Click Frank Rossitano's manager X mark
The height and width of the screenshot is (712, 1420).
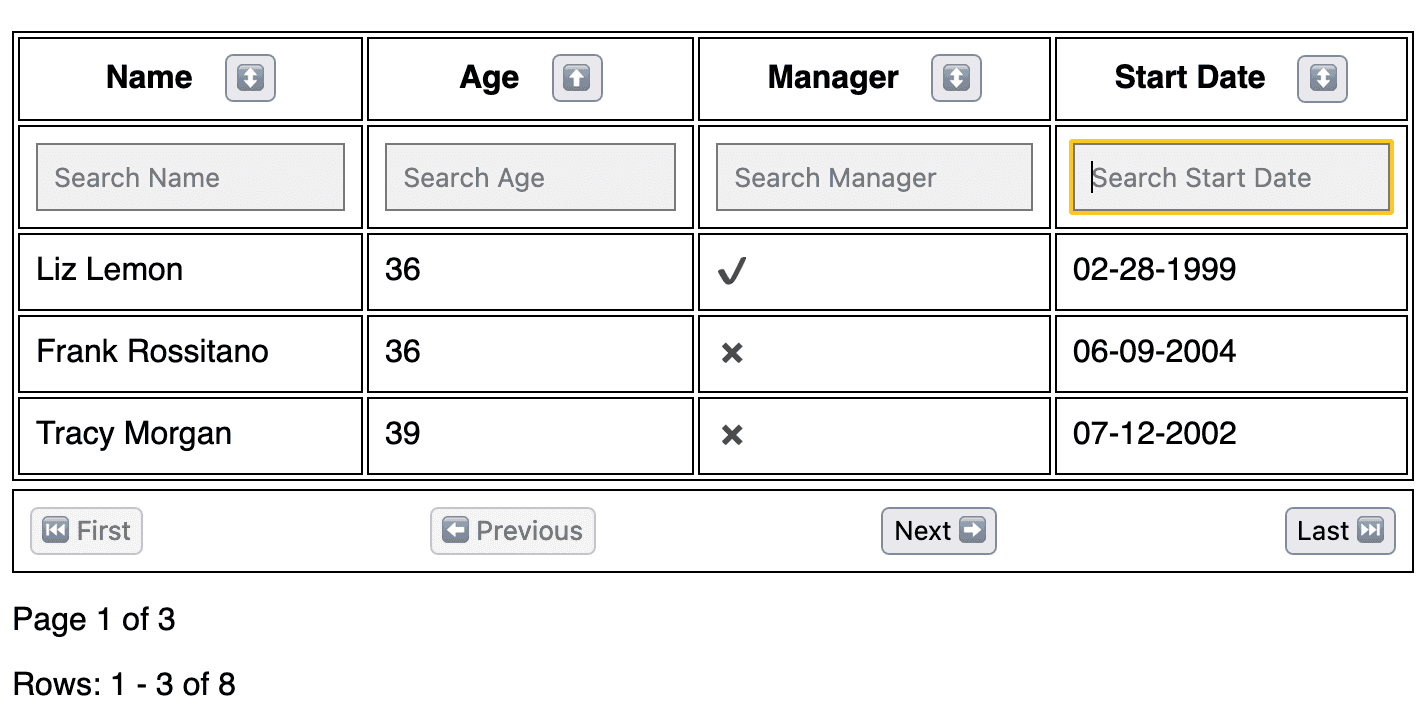pos(730,353)
